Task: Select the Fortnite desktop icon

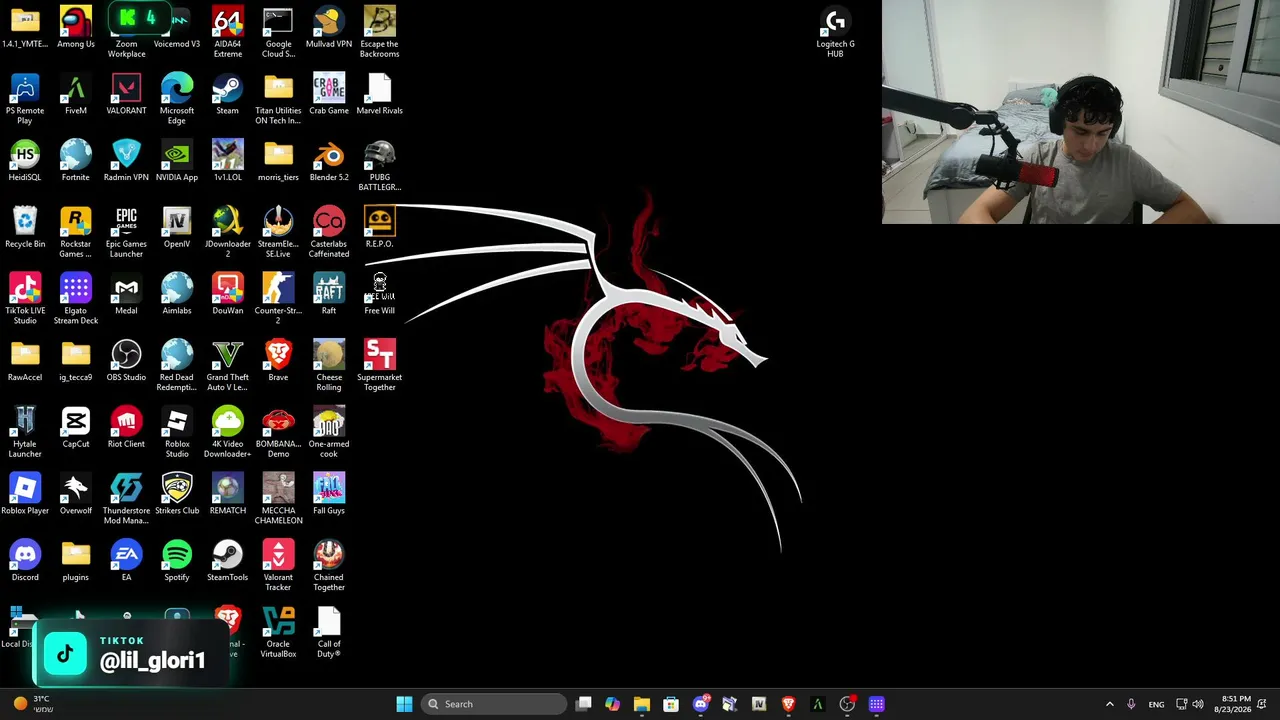Action: click(x=76, y=161)
